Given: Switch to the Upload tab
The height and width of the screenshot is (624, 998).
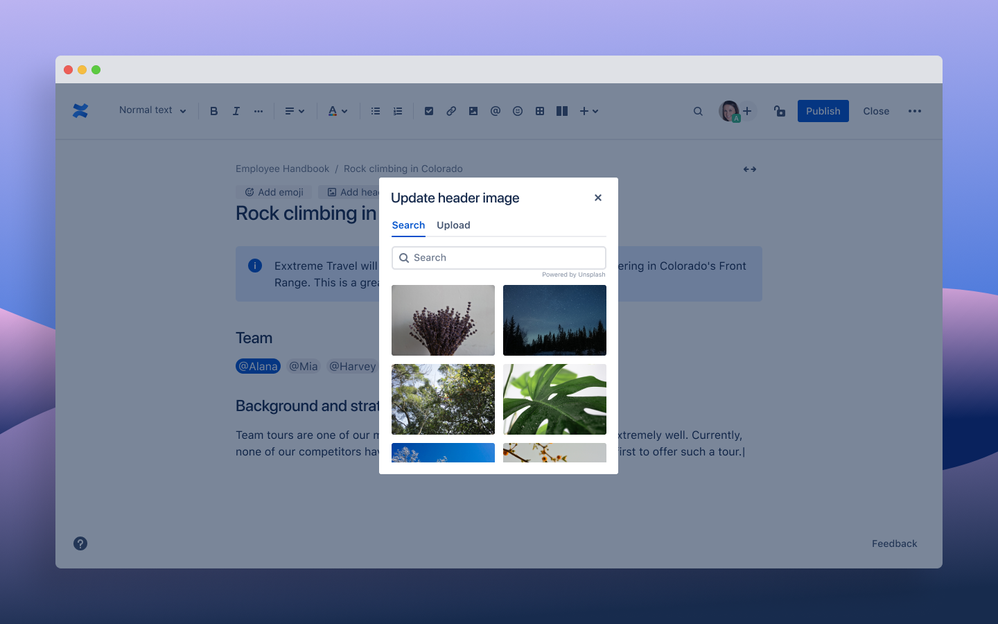Looking at the screenshot, I should tap(453, 225).
